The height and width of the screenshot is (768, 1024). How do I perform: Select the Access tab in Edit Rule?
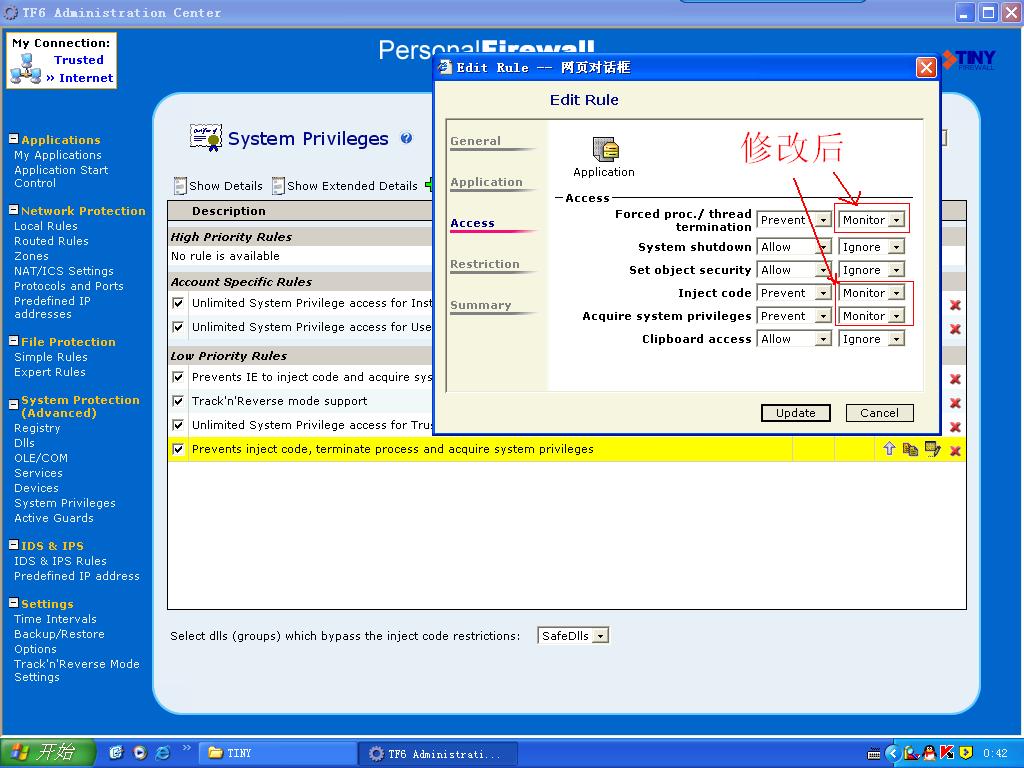coord(472,223)
